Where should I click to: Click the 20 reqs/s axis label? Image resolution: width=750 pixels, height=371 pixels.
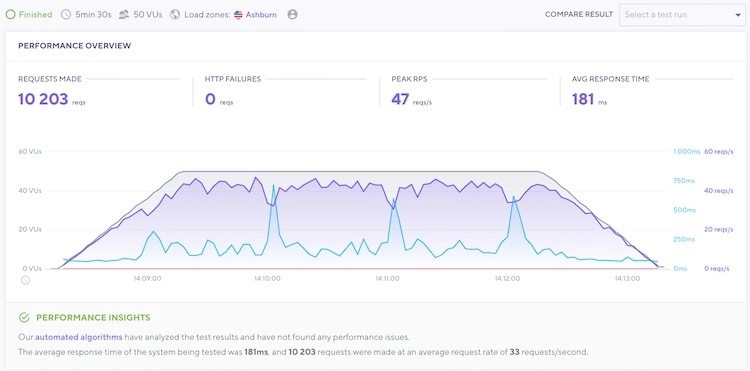pyautogui.click(x=719, y=229)
